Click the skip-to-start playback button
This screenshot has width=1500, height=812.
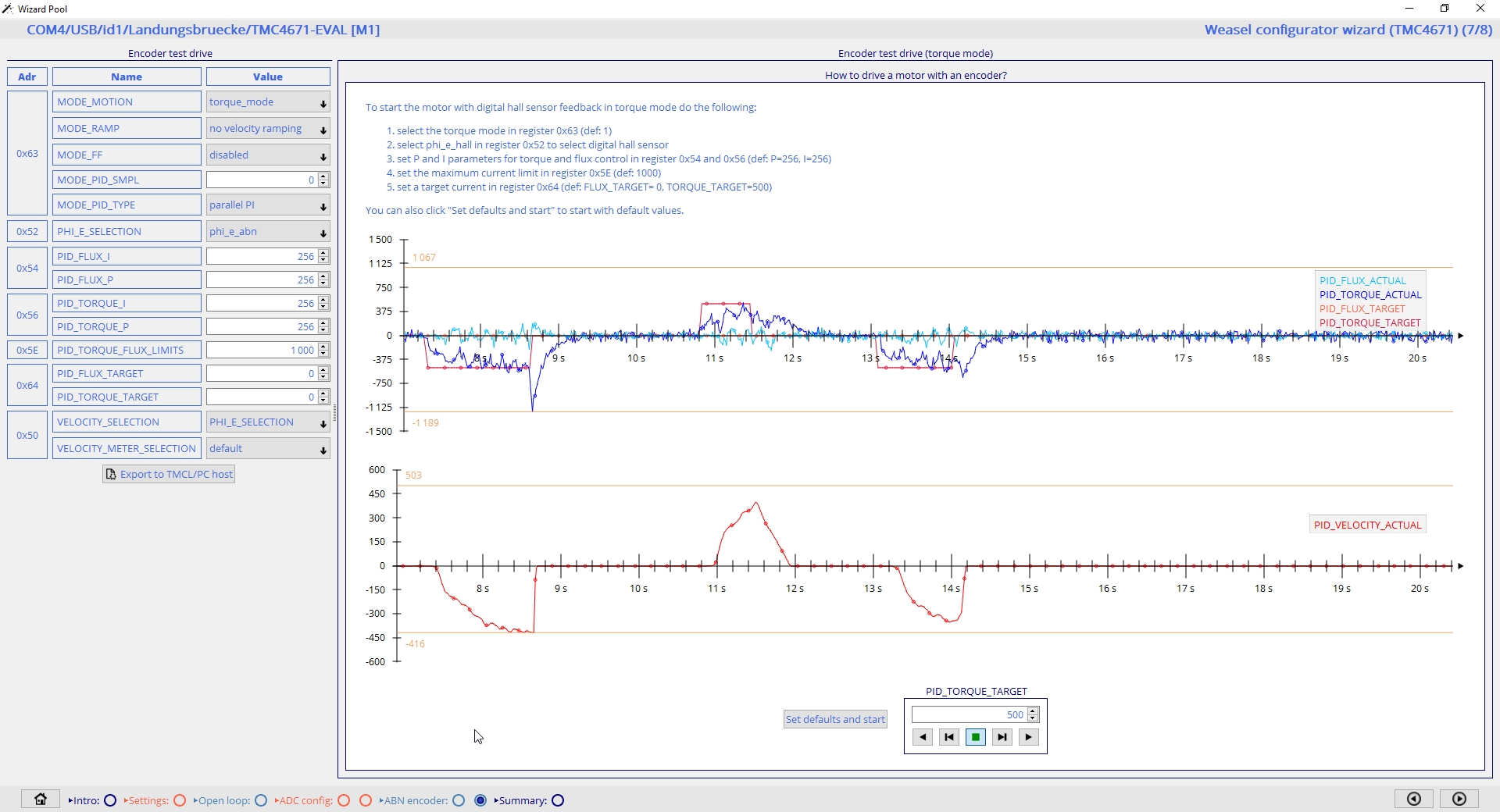tap(949, 737)
